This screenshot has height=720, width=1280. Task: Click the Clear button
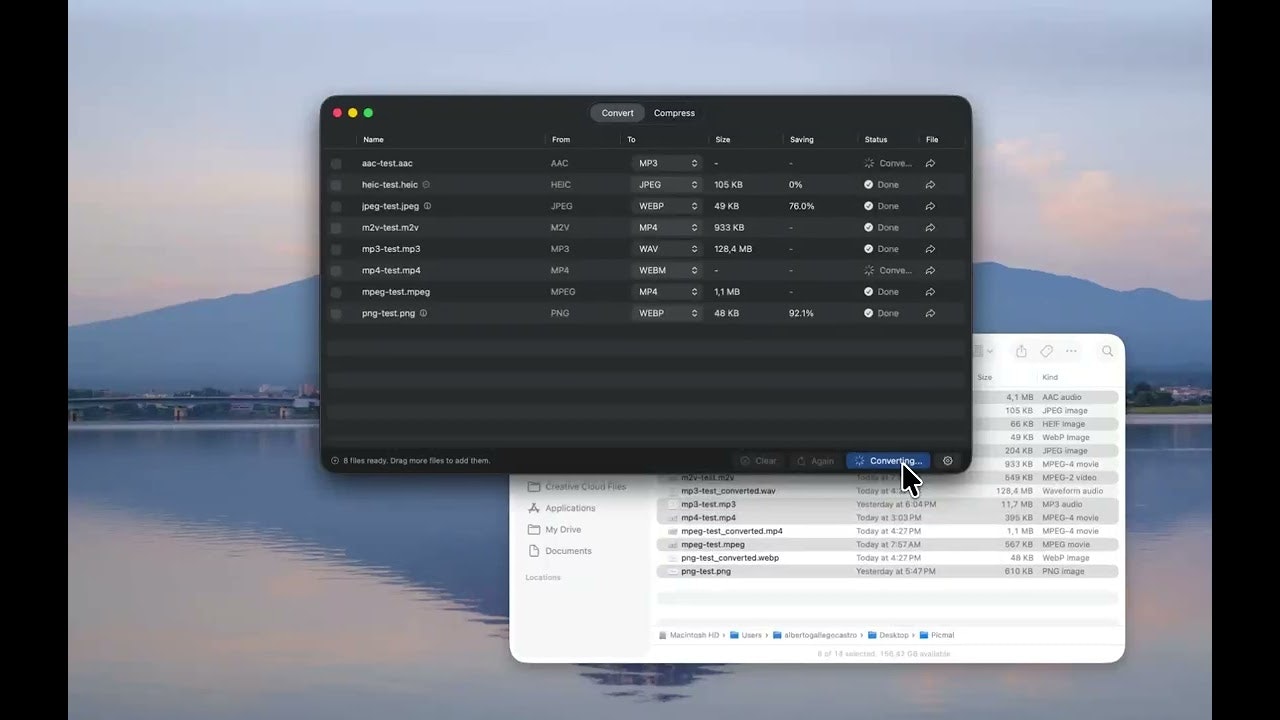tap(758, 461)
